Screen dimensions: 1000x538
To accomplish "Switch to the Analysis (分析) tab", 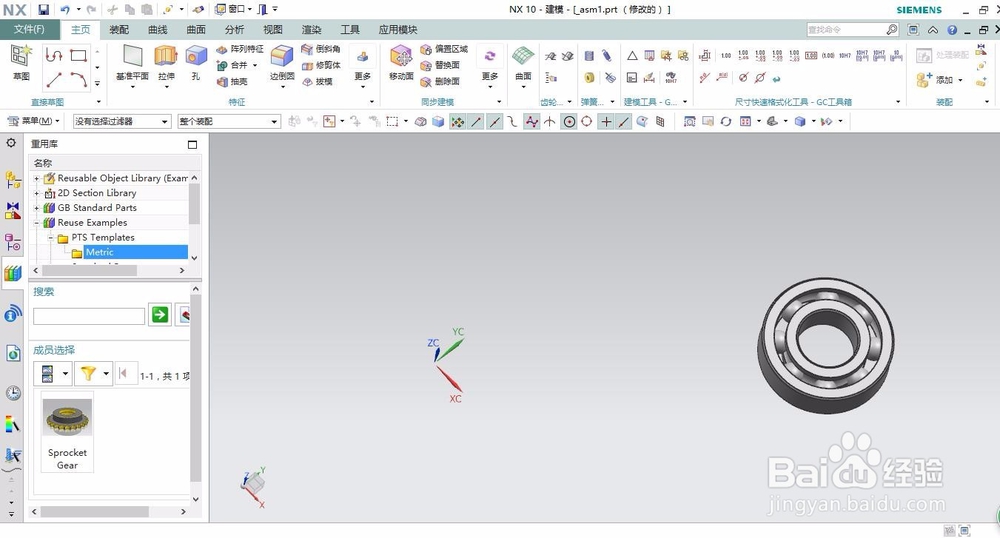I will (234, 29).
